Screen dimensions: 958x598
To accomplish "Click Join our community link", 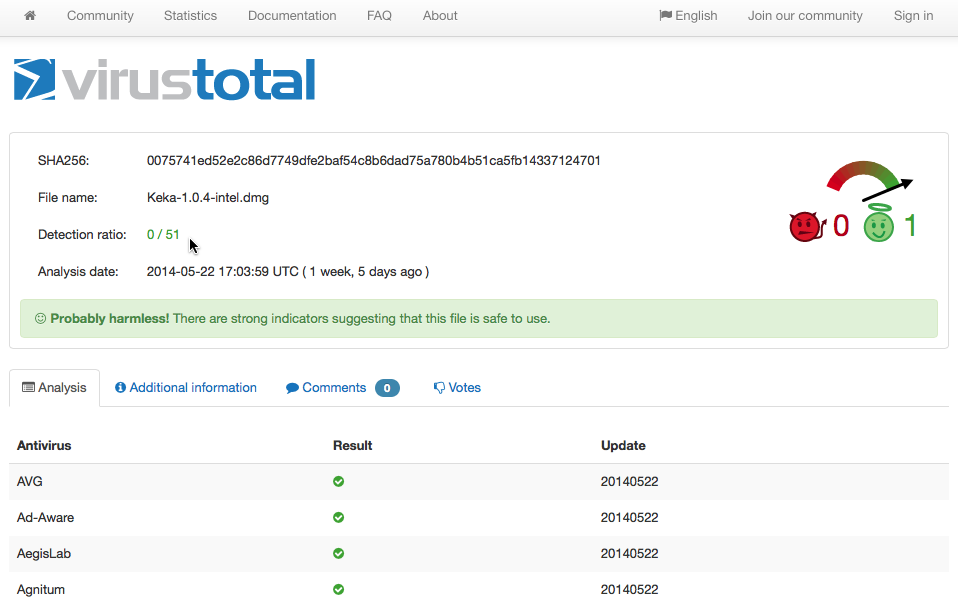I will pyautogui.click(x=805, y=16).
